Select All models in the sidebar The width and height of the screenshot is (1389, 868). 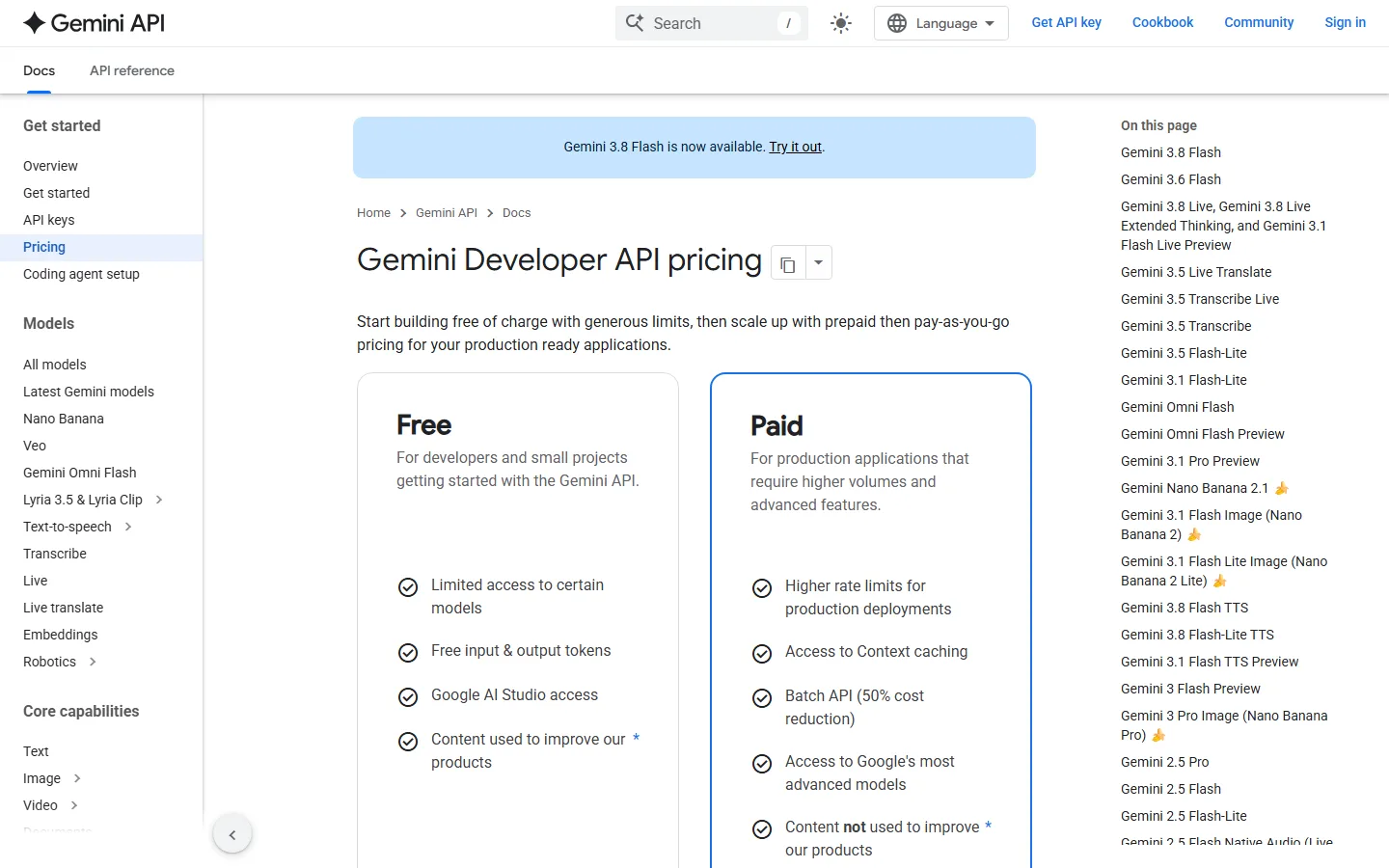point(55,365)
